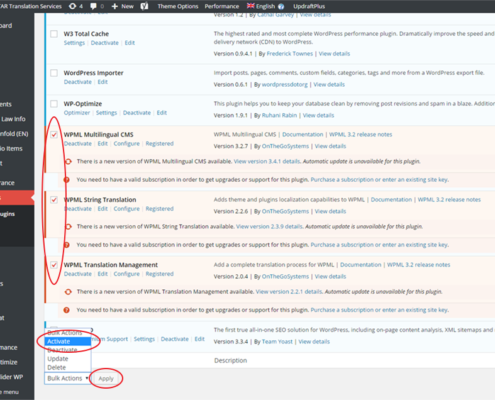
Task: View version 3.4.1 details link
Action: coord(267,161)
